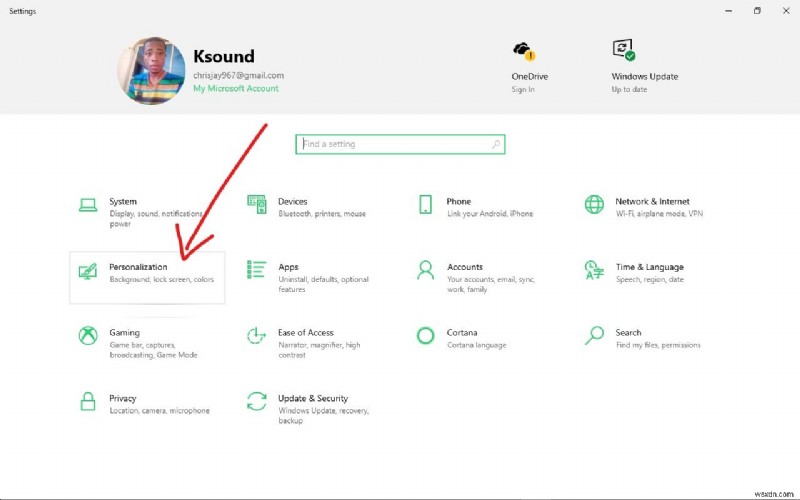Open the Gaming Xbox icon
The width and height of the screenshot is (800, 500).
click(88, 336)
